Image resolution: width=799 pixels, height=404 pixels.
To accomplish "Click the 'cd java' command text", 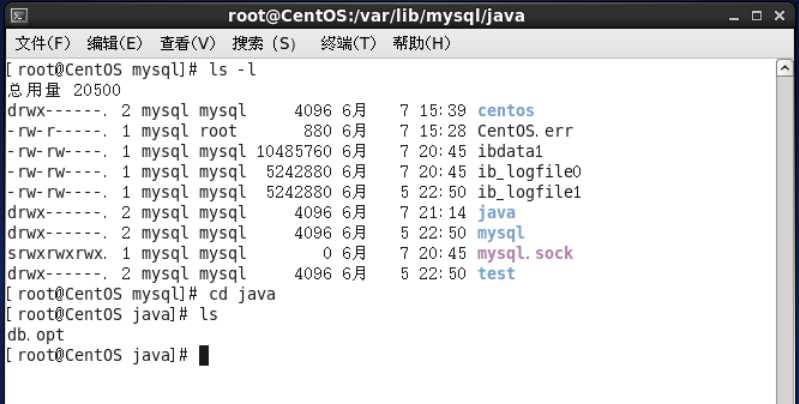I will click(x=242, y=294).
